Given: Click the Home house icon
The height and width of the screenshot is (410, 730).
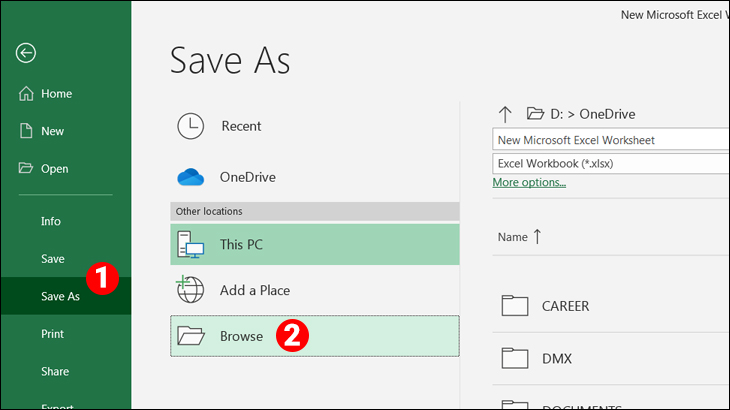Looking at the screenshot, I should pos(26,94).
